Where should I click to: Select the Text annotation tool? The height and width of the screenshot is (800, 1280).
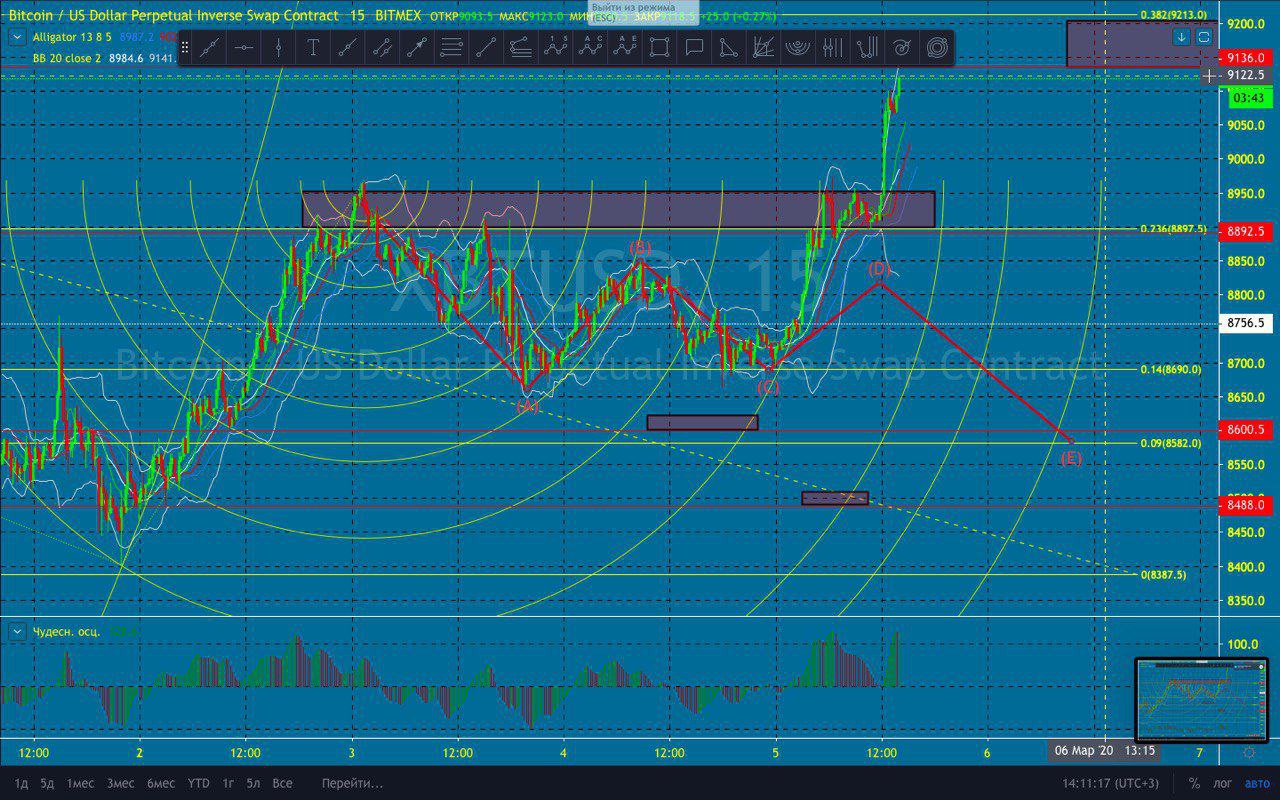tap(313, 47)
